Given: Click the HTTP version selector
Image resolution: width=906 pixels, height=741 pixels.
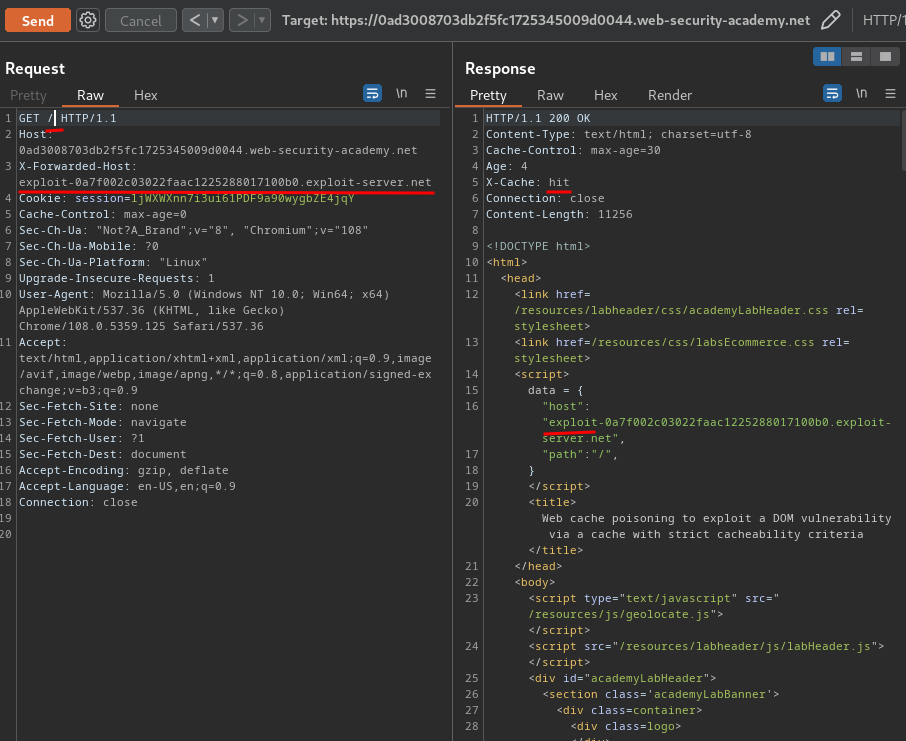Looking at the screenshot, I should (x=883, y=20).
